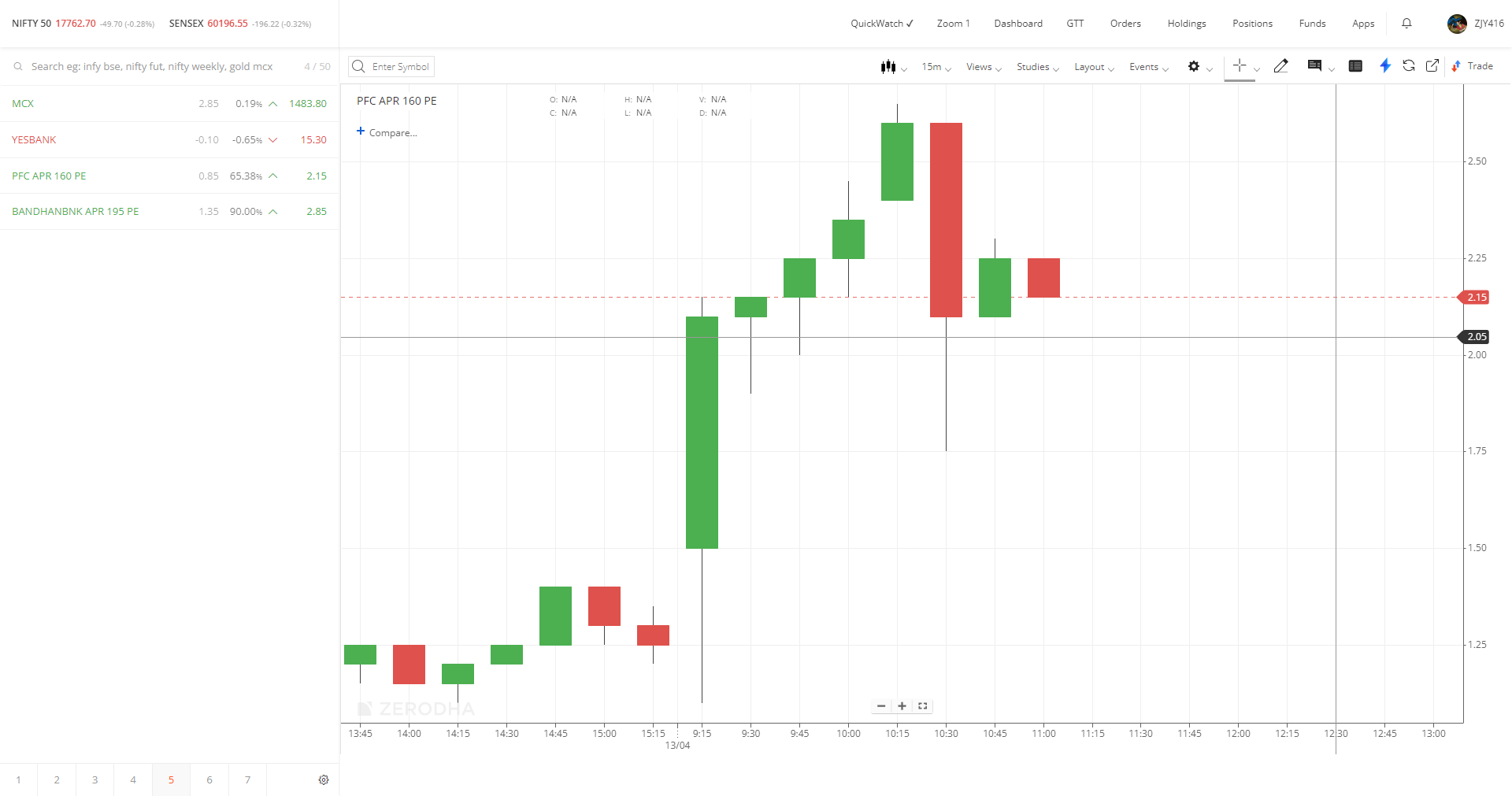Screen dimensions: 1512x796
Task: Expand the Layout dropdown menu
Action: point(1095,67)
